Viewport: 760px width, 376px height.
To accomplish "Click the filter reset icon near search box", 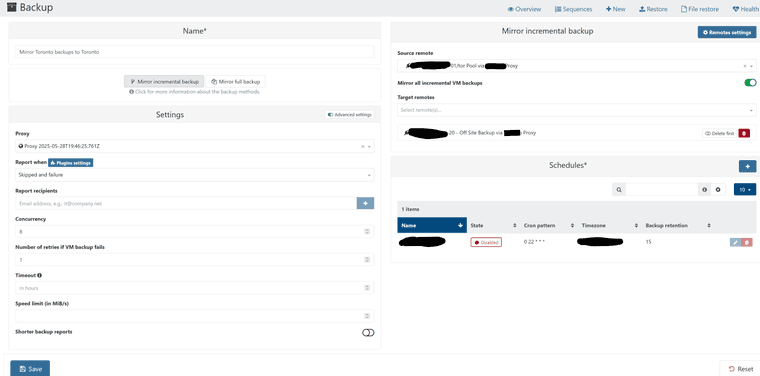I will tap(718, 189).
